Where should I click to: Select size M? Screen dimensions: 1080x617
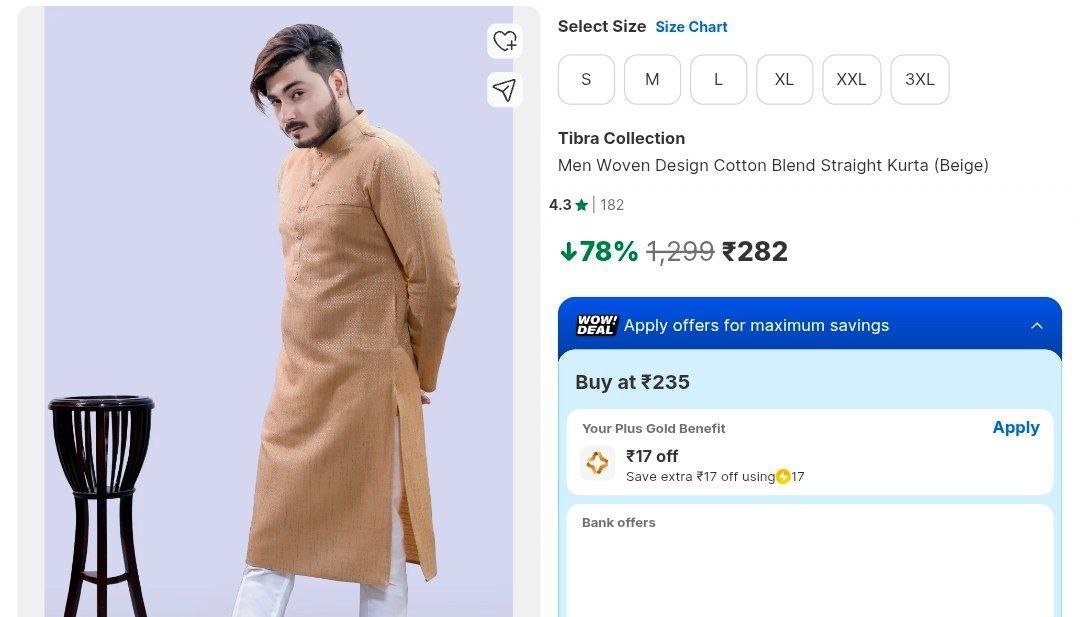tap(652, 80)
